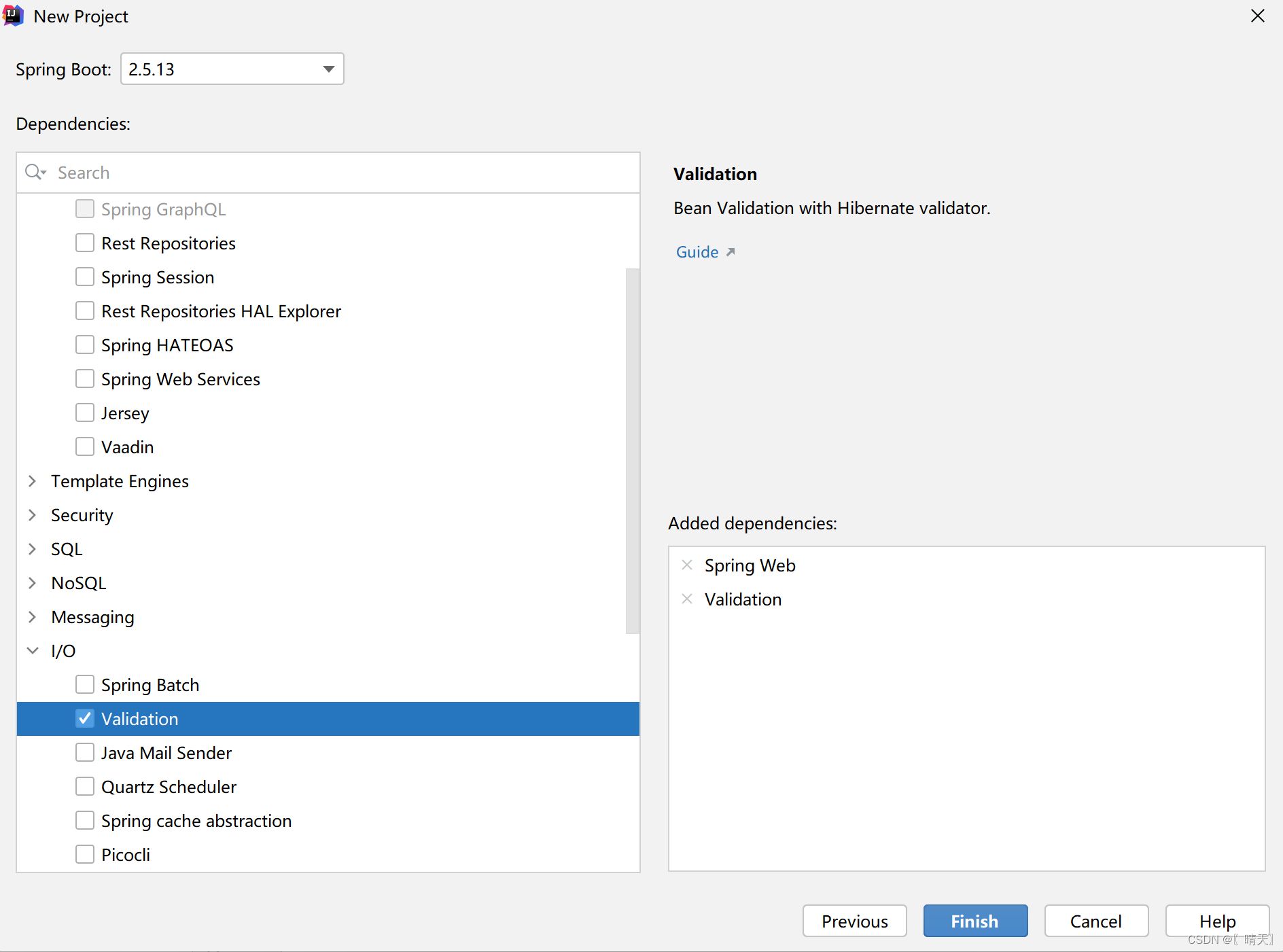Enable the Jersey dependency
Screen dimensions: 1283x952
[85, 412]
